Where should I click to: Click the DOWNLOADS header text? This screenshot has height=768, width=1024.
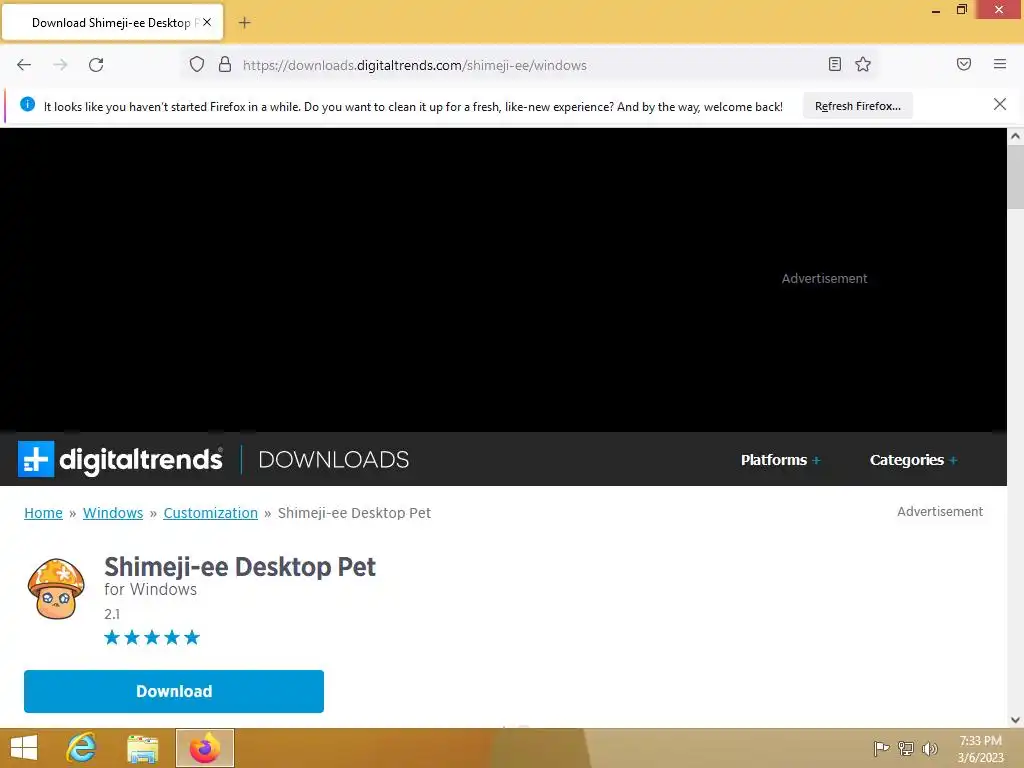coord(334,460)
